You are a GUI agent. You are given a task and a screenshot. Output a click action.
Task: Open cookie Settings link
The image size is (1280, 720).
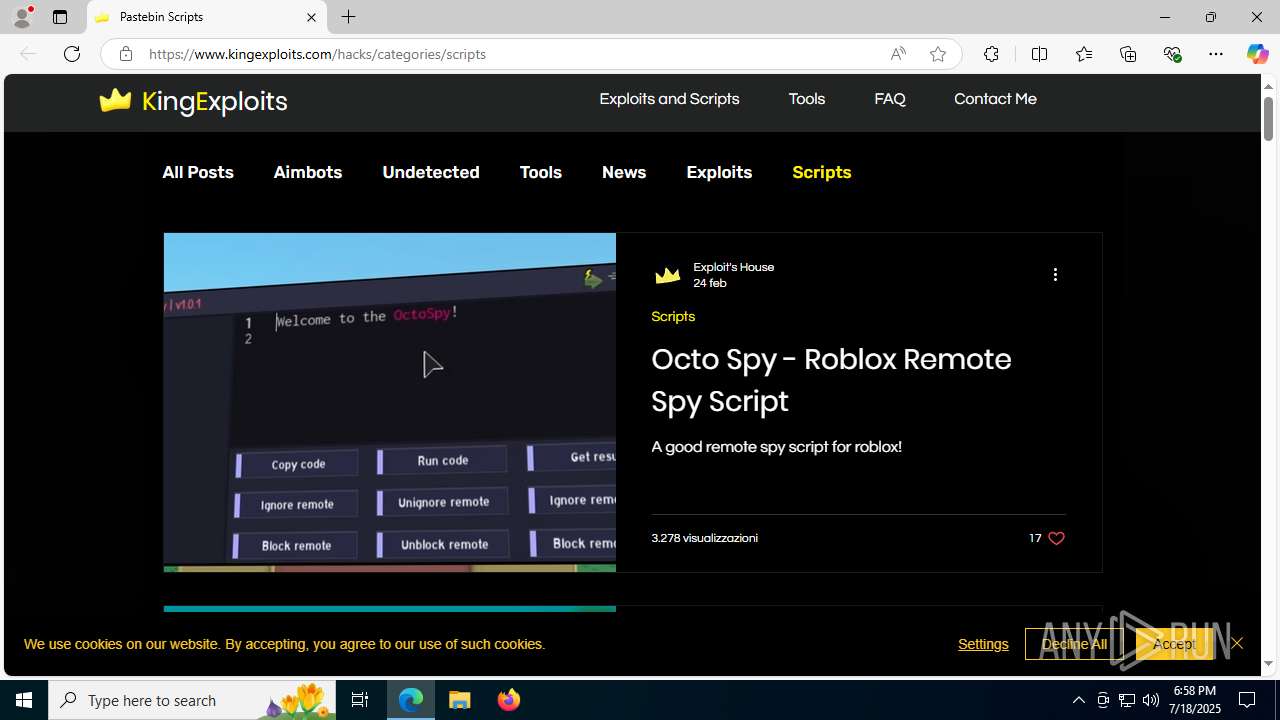(x=983, y=644)
